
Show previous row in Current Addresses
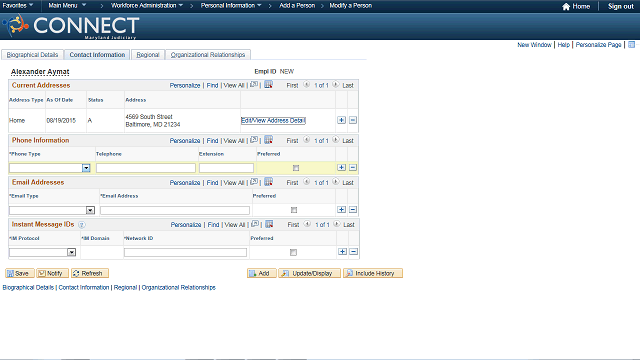pyautogui.click(x=307, y=84)
